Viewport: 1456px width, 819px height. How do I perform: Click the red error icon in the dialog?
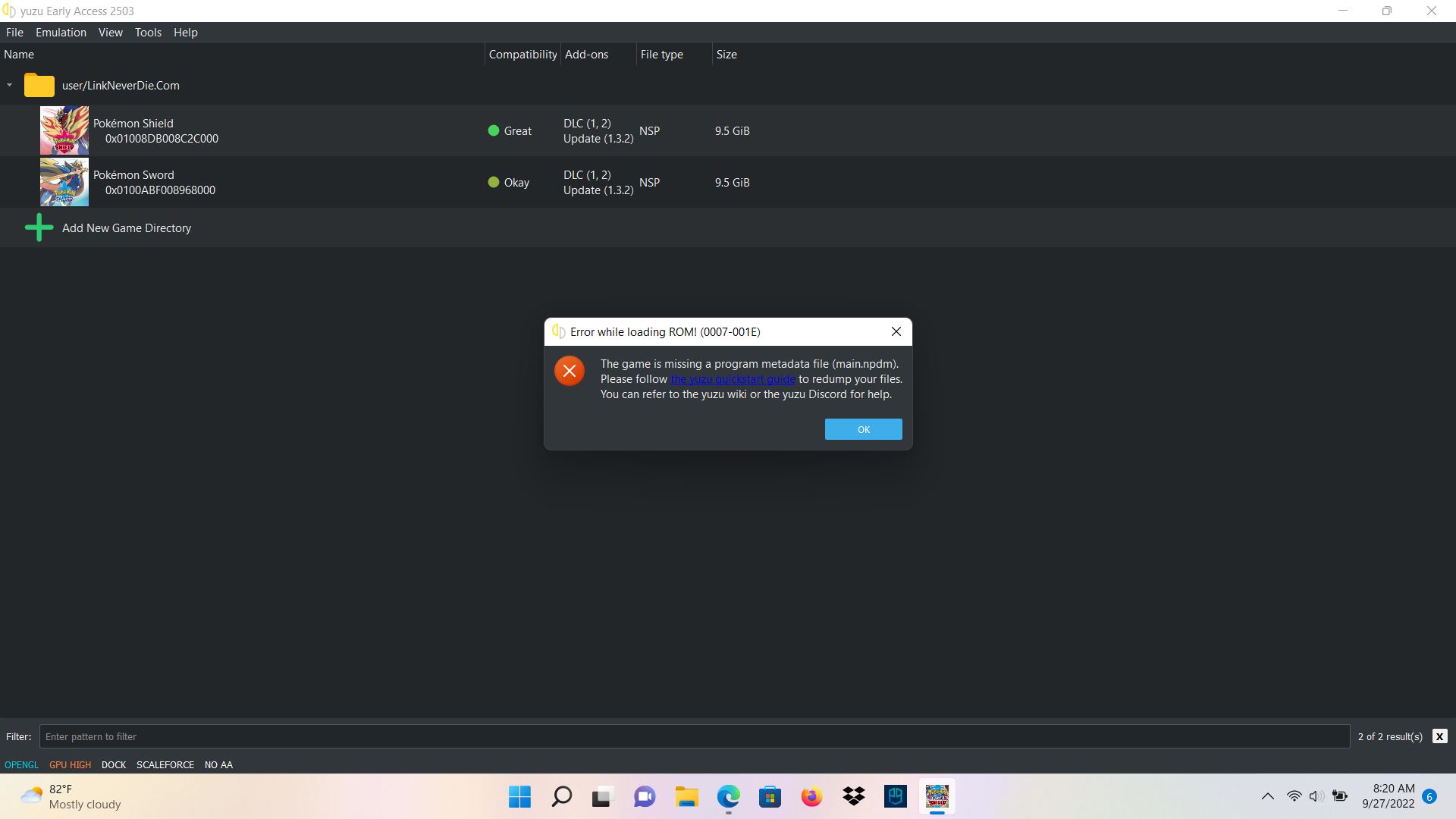coord(570,371)
